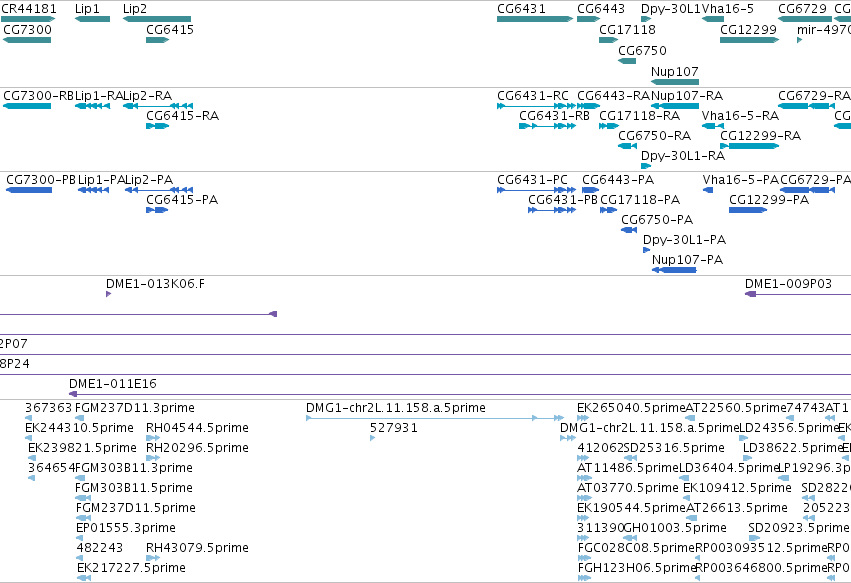Select EST RH04544.5prime
Image resolution: width=851 pixels, height=583 pixels.
pos(198,428)
